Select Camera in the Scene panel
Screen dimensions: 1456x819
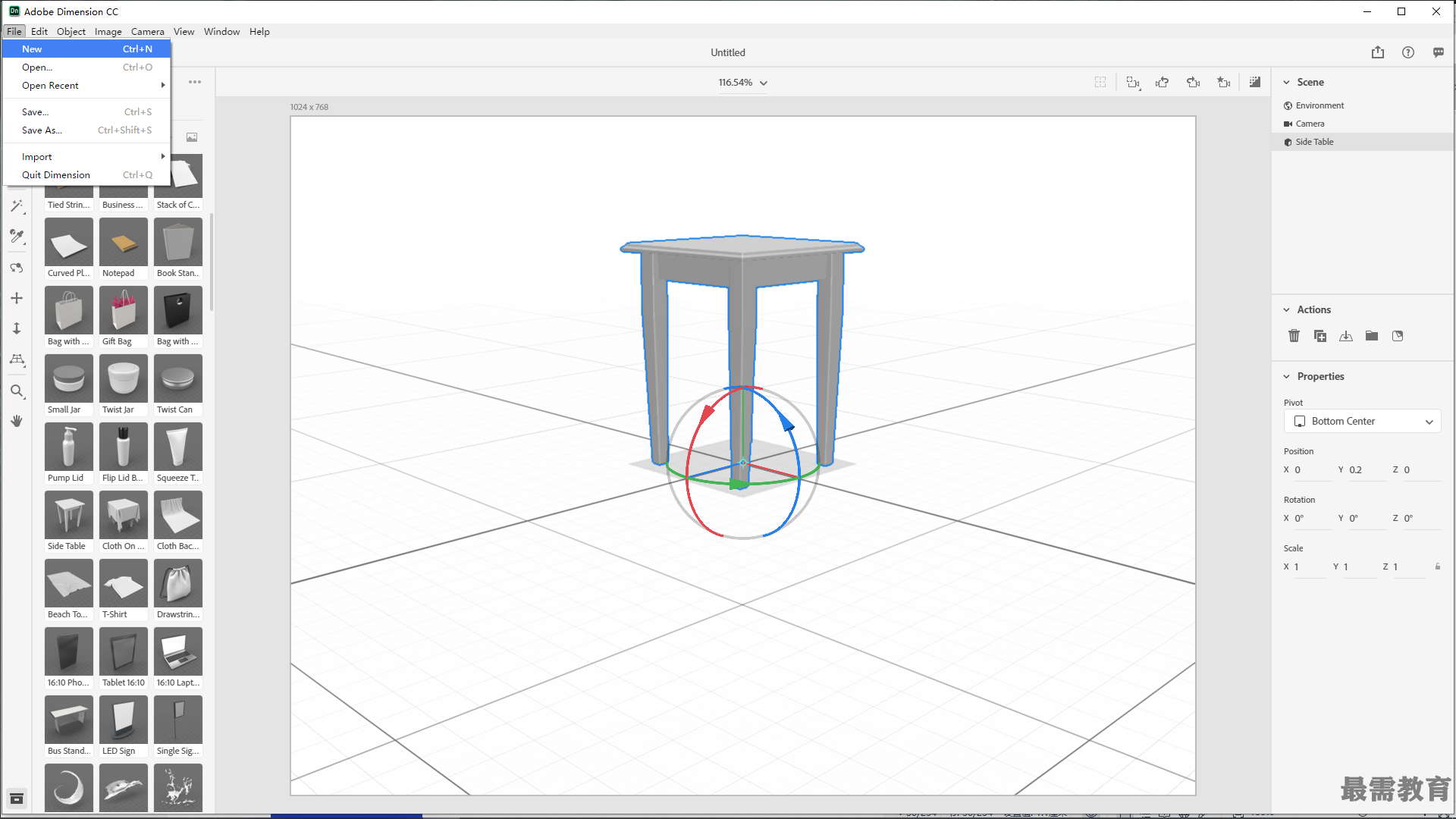[1363, 124]
